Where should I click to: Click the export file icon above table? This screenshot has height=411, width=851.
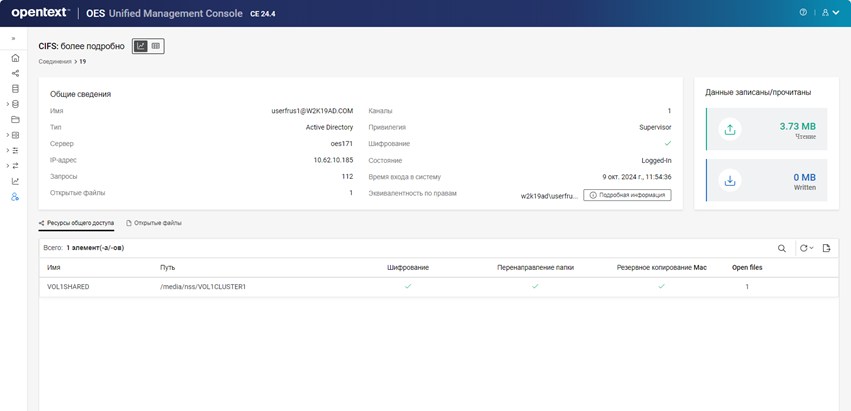[x=826, y=248]
